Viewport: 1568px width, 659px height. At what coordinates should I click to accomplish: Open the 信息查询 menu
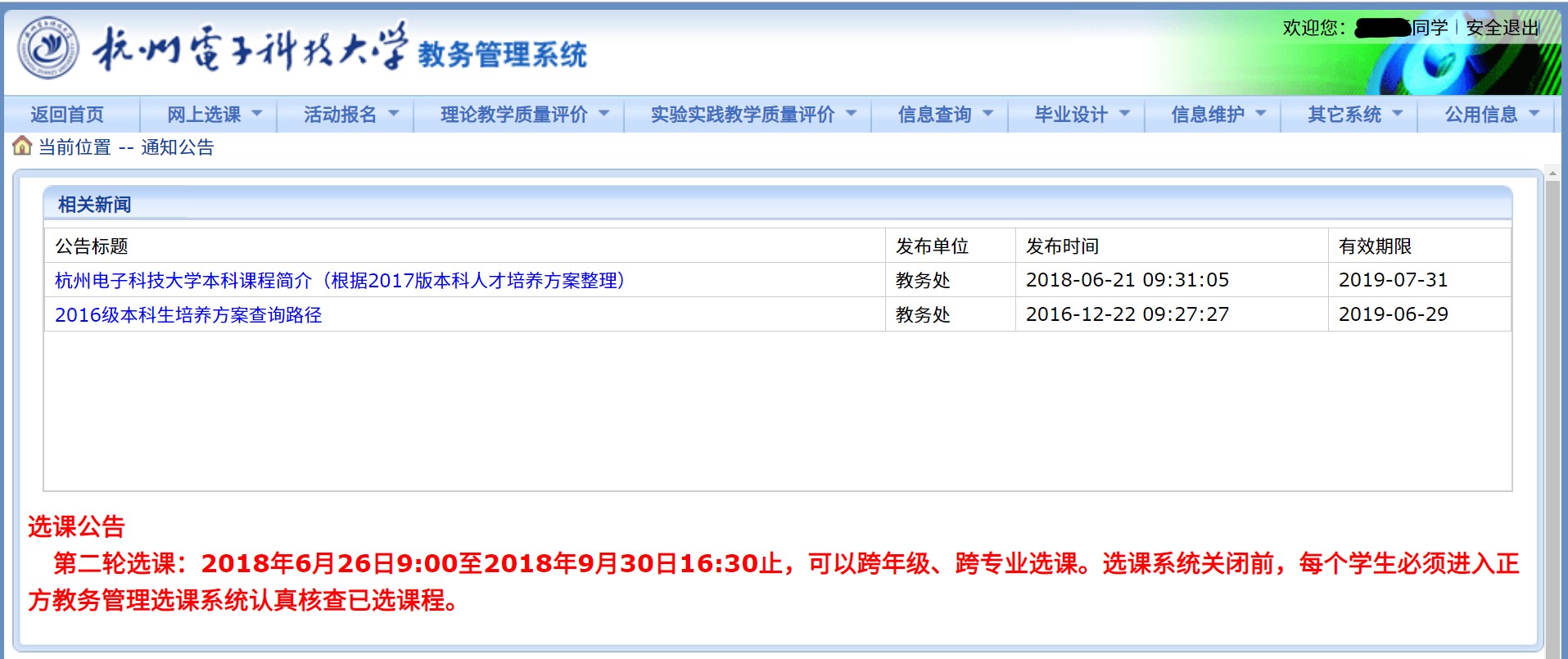(934, 115)
